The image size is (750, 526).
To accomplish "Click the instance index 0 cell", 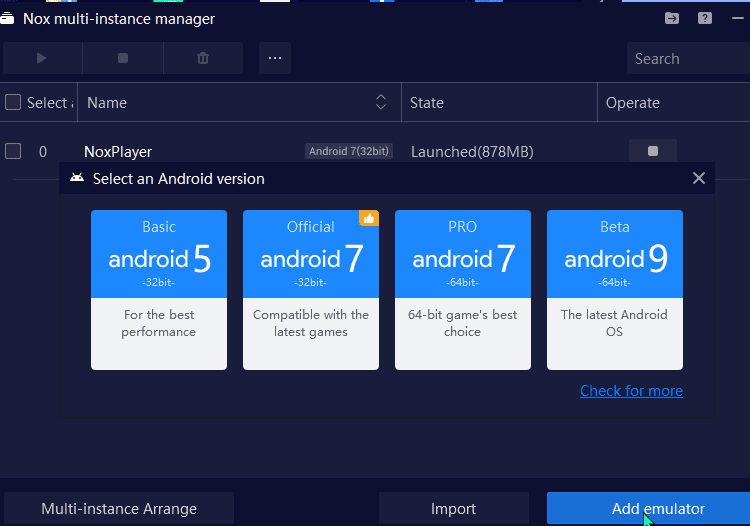I will (x=43, y=152).
